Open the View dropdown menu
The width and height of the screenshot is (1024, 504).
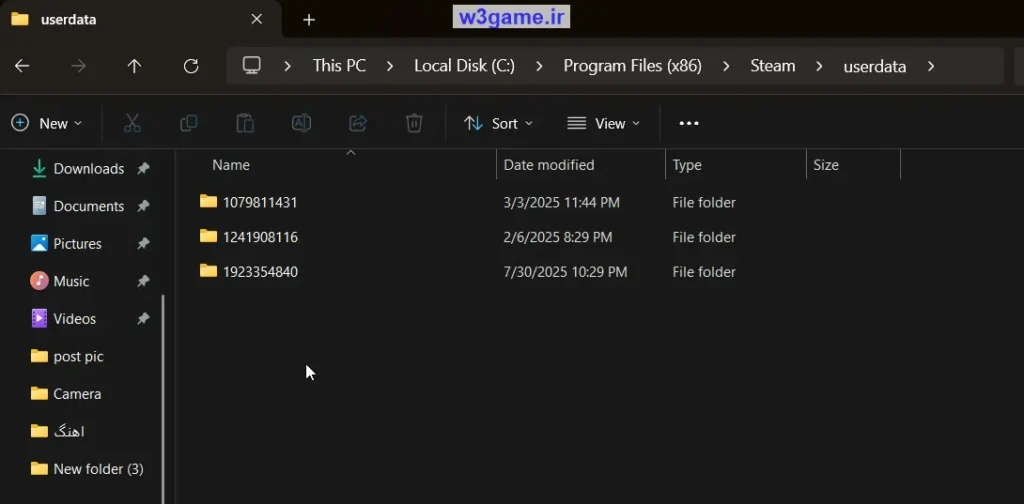click(x=603, y=123)
